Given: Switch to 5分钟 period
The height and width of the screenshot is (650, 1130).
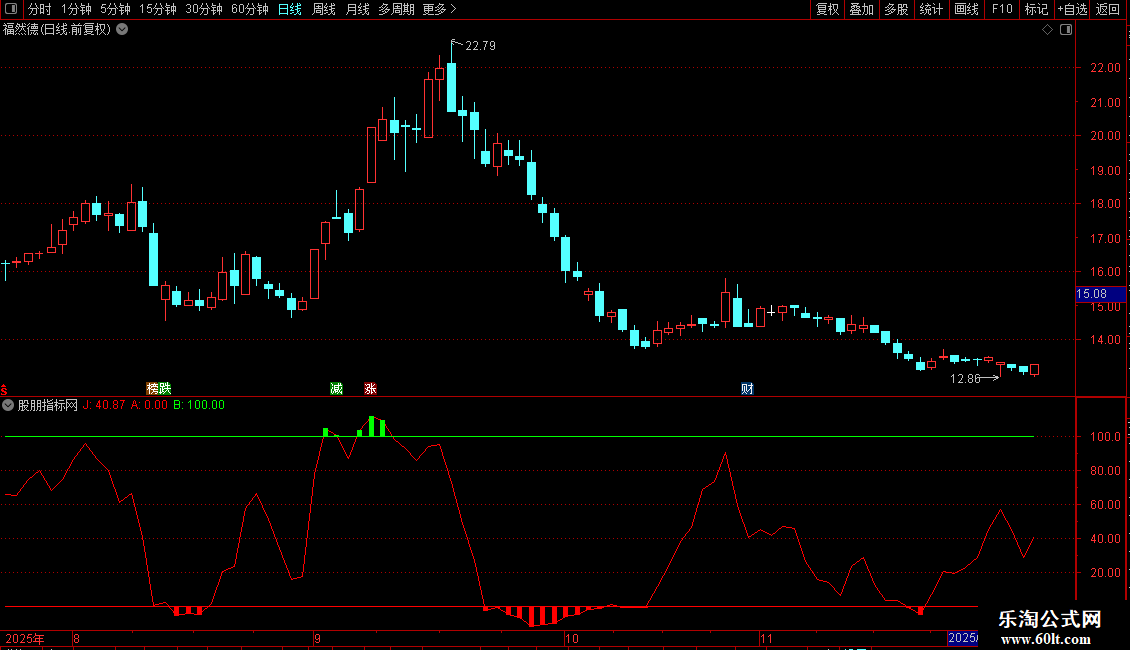Looking at the screenshot, I should tap(115, 9).
